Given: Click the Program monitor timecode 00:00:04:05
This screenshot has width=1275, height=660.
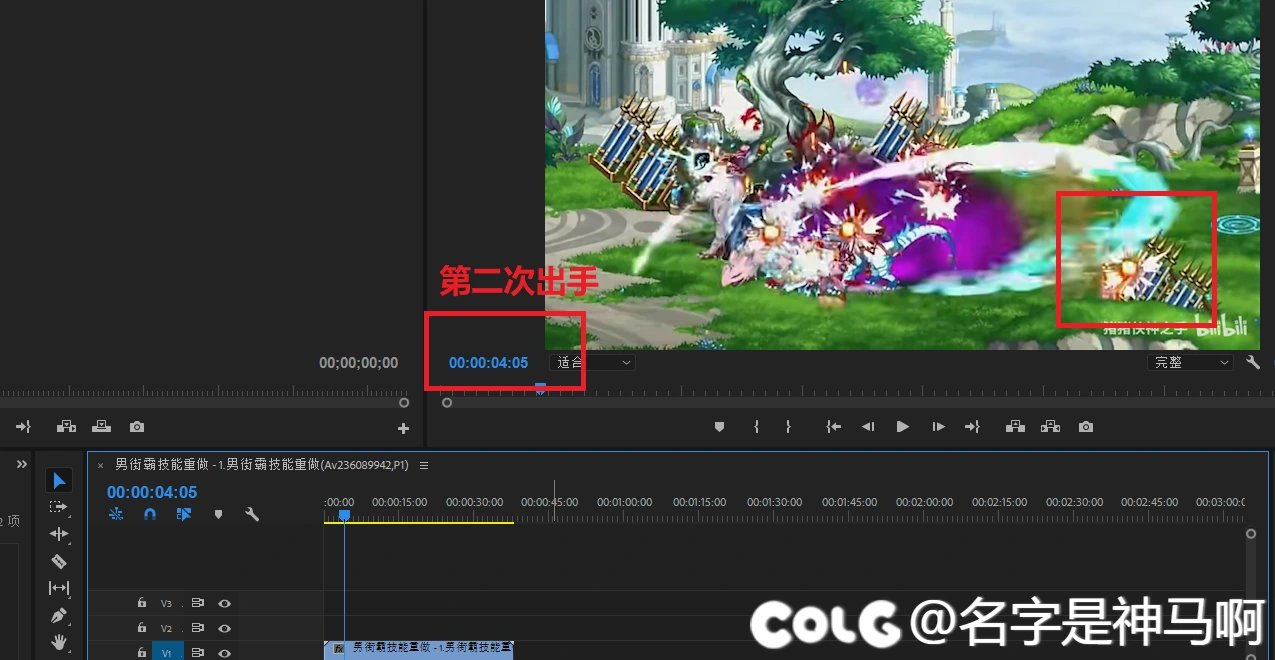Looking at the screenshot, I should point(488,363).
